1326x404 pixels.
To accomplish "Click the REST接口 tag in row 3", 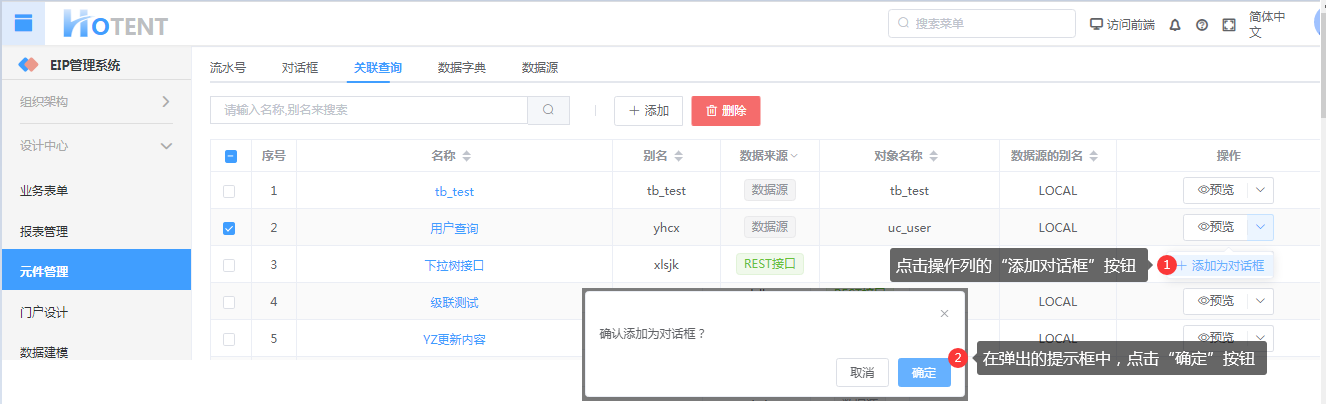I will (770, 264).
